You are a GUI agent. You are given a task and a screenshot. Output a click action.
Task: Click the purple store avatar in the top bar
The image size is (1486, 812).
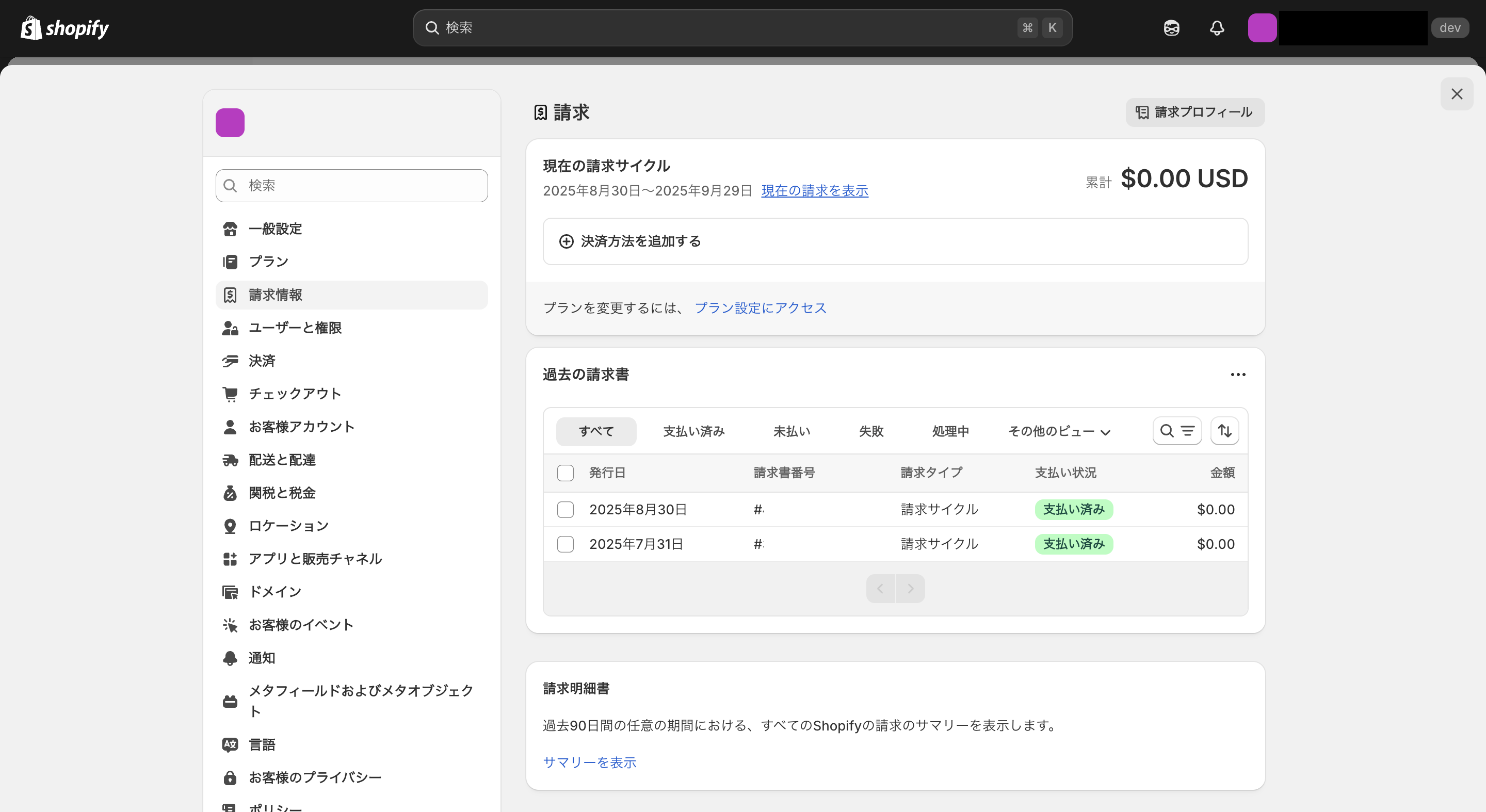tap(1262, 28)
